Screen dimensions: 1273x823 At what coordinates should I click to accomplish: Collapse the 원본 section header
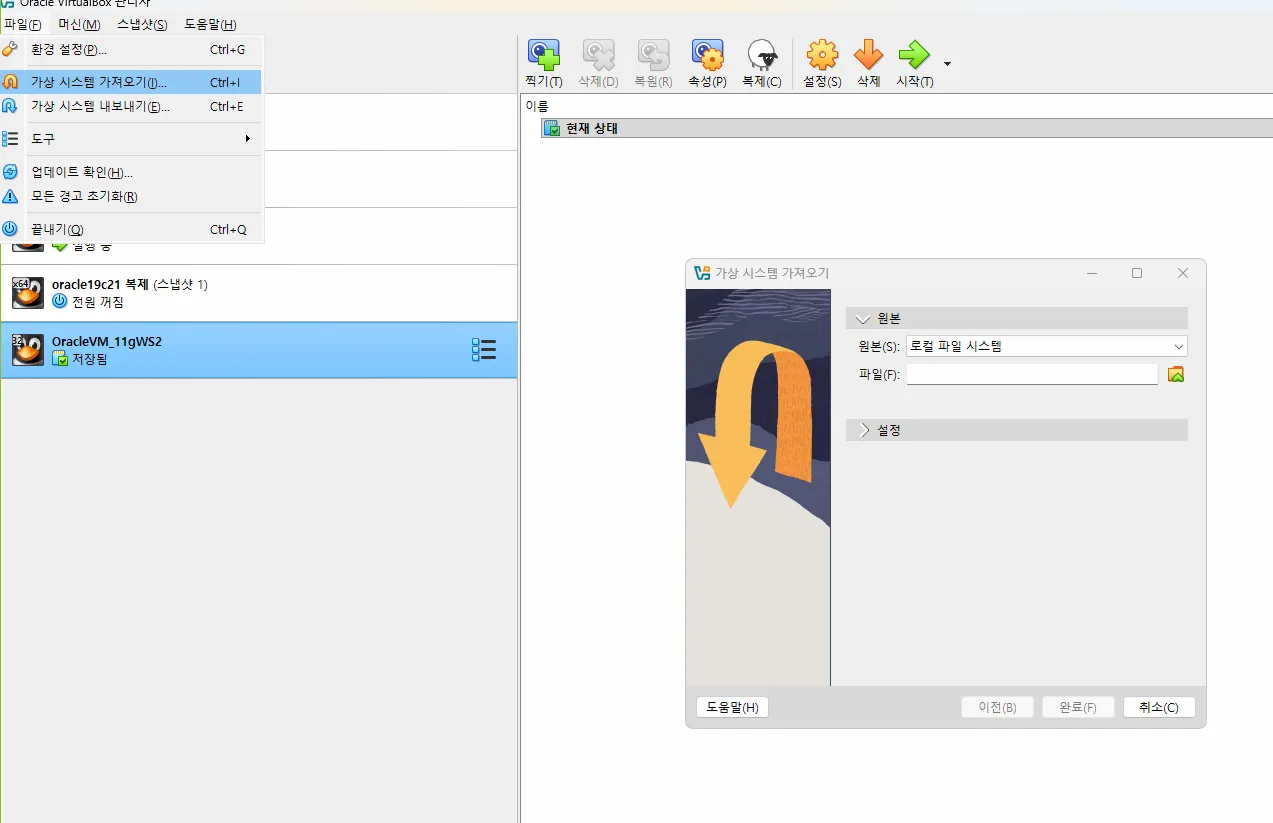point(1017,318)
